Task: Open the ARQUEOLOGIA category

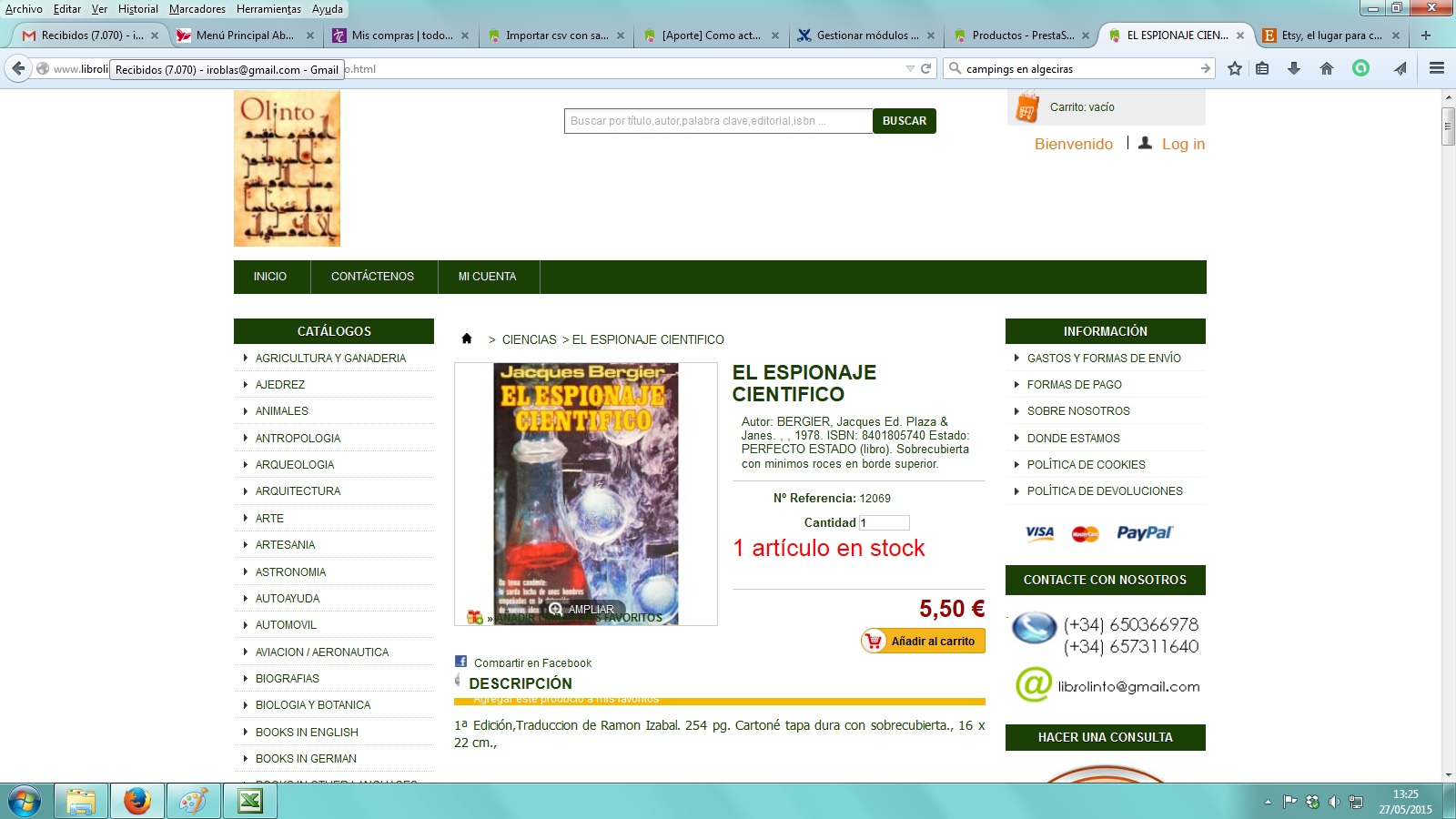Action: [x=295, y=465]
